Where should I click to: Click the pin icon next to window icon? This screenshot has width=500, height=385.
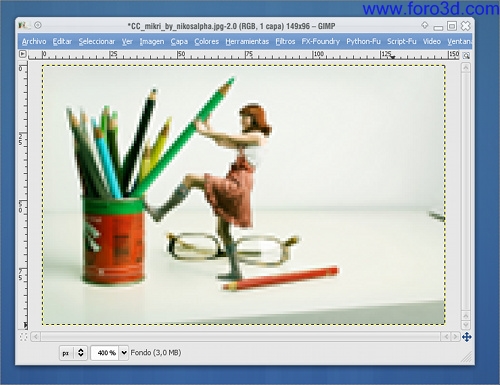tap(38, 25)
